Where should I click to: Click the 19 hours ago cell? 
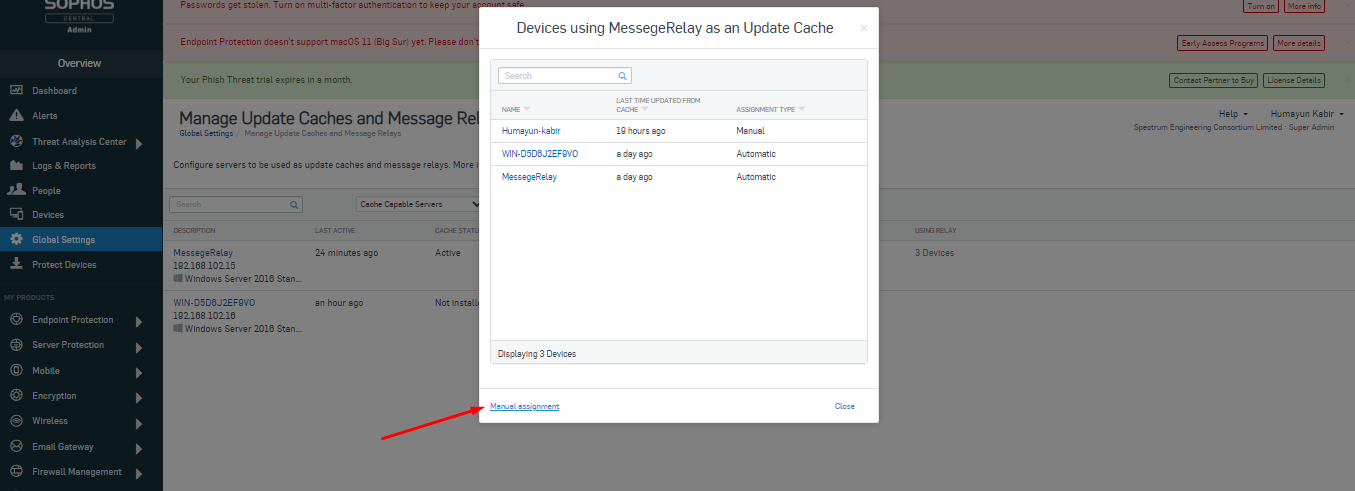tap(641, 131)
